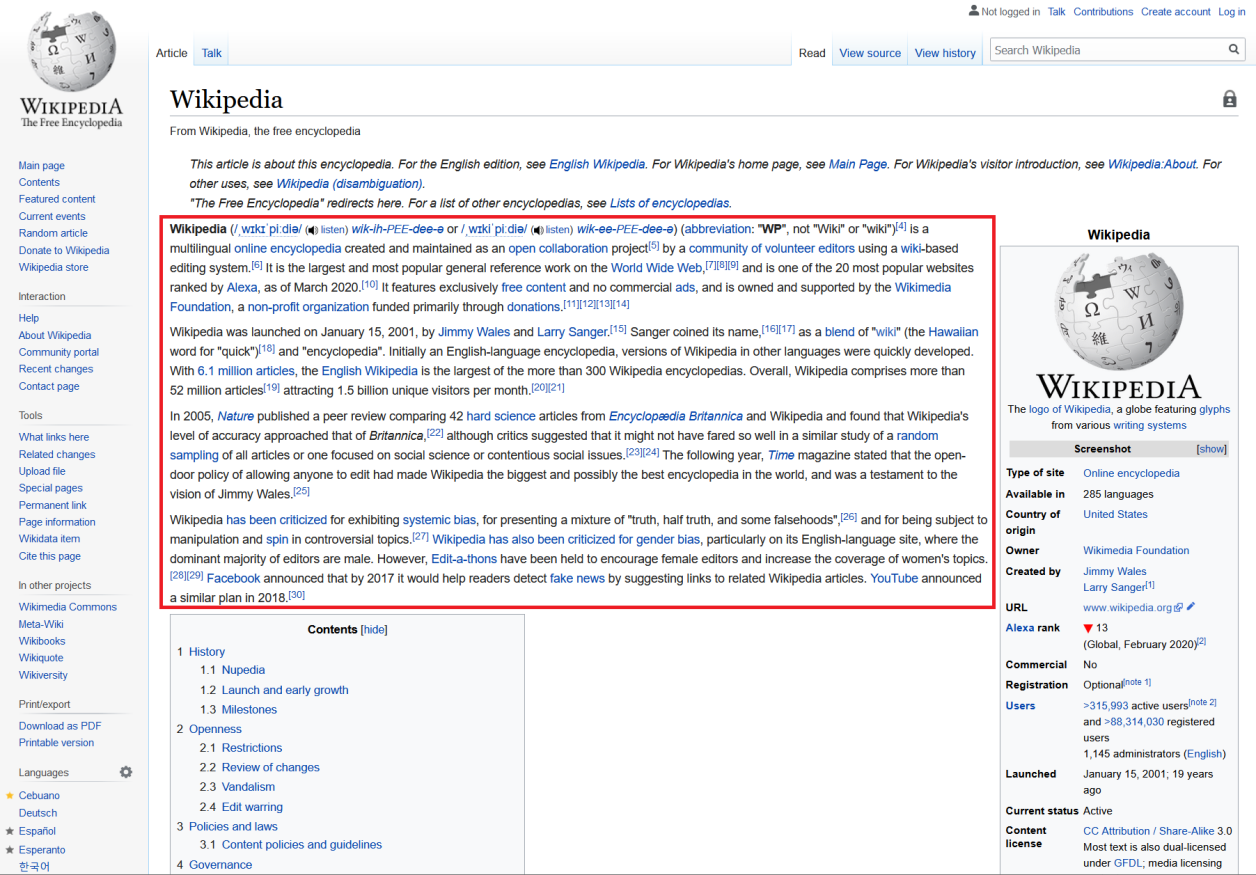
Task: Open Contributions link in top bar
Action: pos(1103,12)
